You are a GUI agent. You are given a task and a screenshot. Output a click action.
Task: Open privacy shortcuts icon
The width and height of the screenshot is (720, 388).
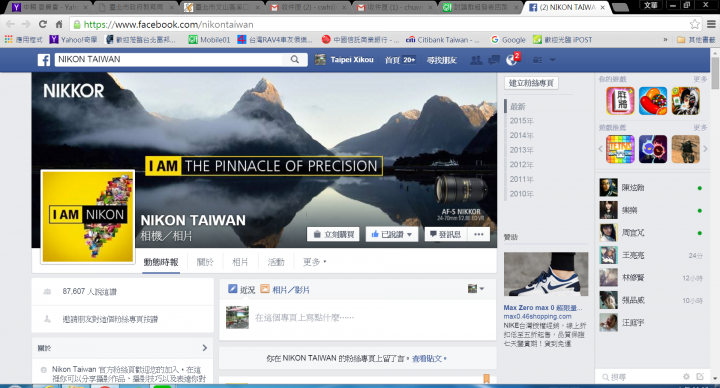(x=537, y=60)
